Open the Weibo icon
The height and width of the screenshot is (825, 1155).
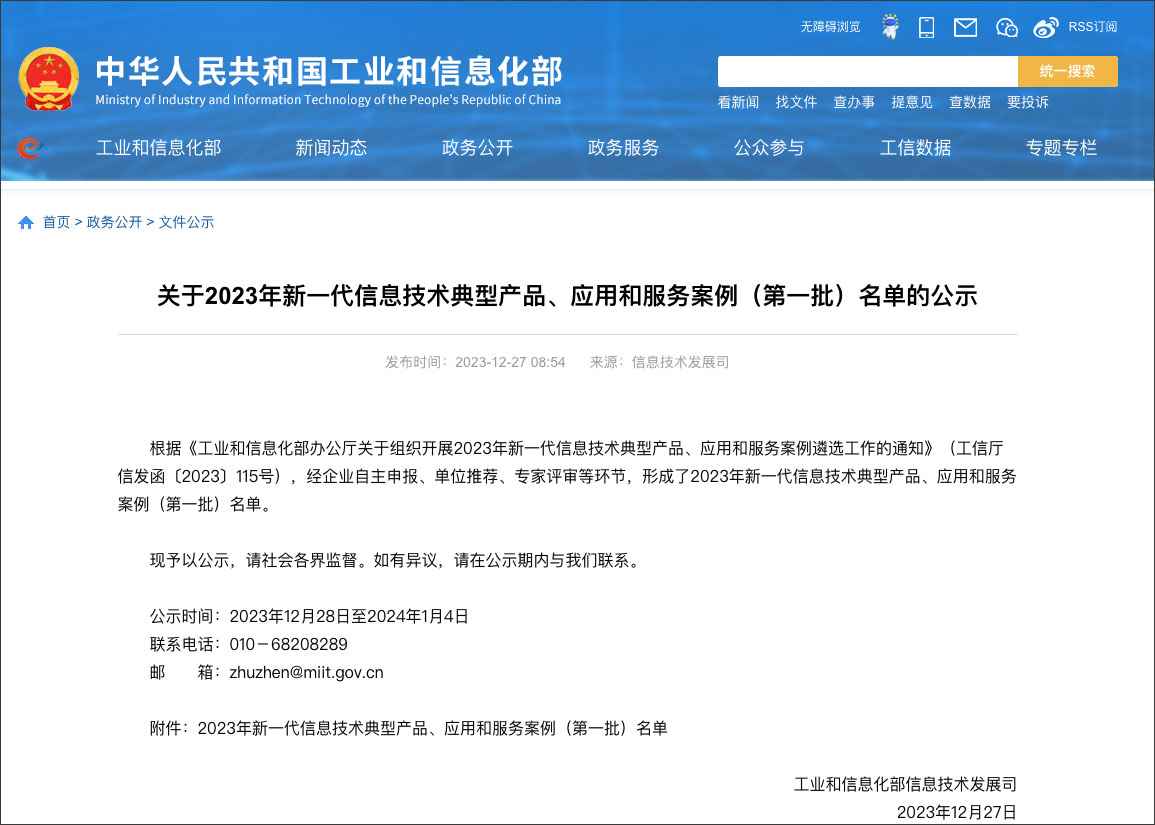point(1044,27)
